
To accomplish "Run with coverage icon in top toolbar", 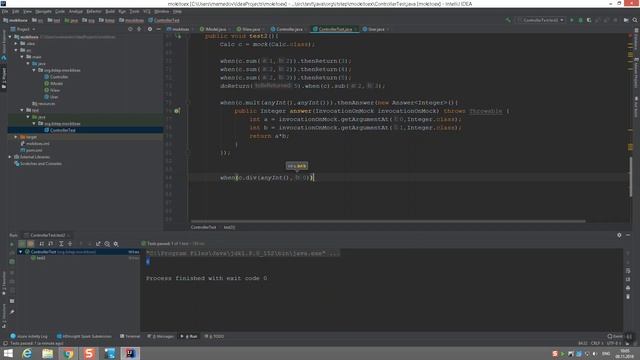I will pos(589,20).
